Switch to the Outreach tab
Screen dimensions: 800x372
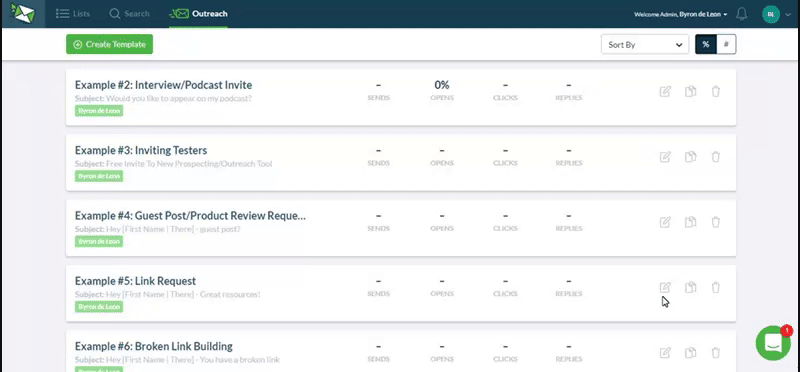198,14
